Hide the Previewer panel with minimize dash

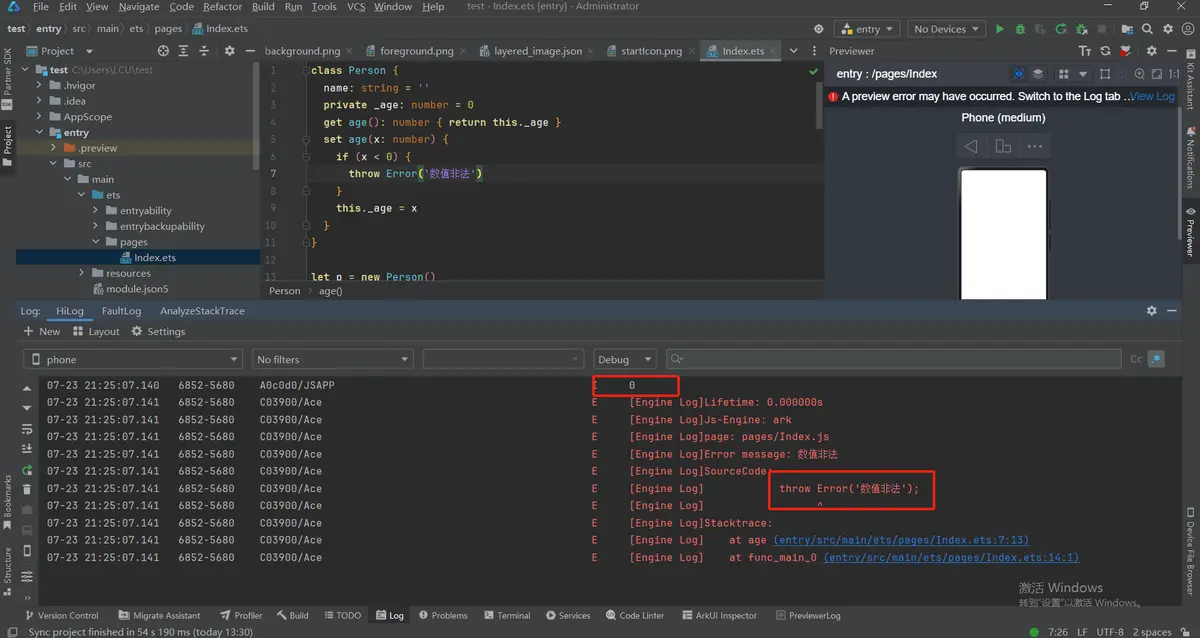(1171, 51)
